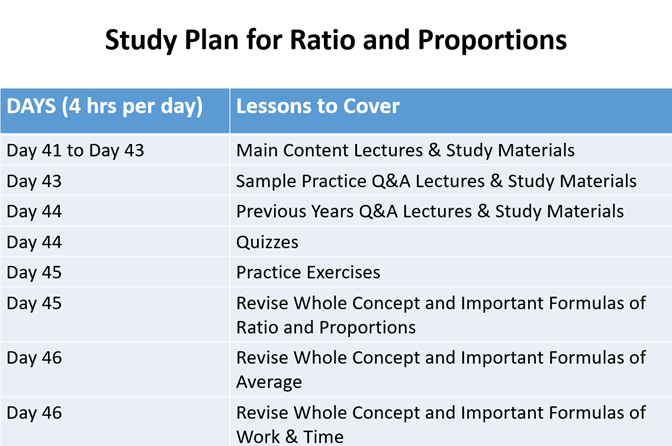Click the Day 44 cell beside Previous Years Q&A

115,211
